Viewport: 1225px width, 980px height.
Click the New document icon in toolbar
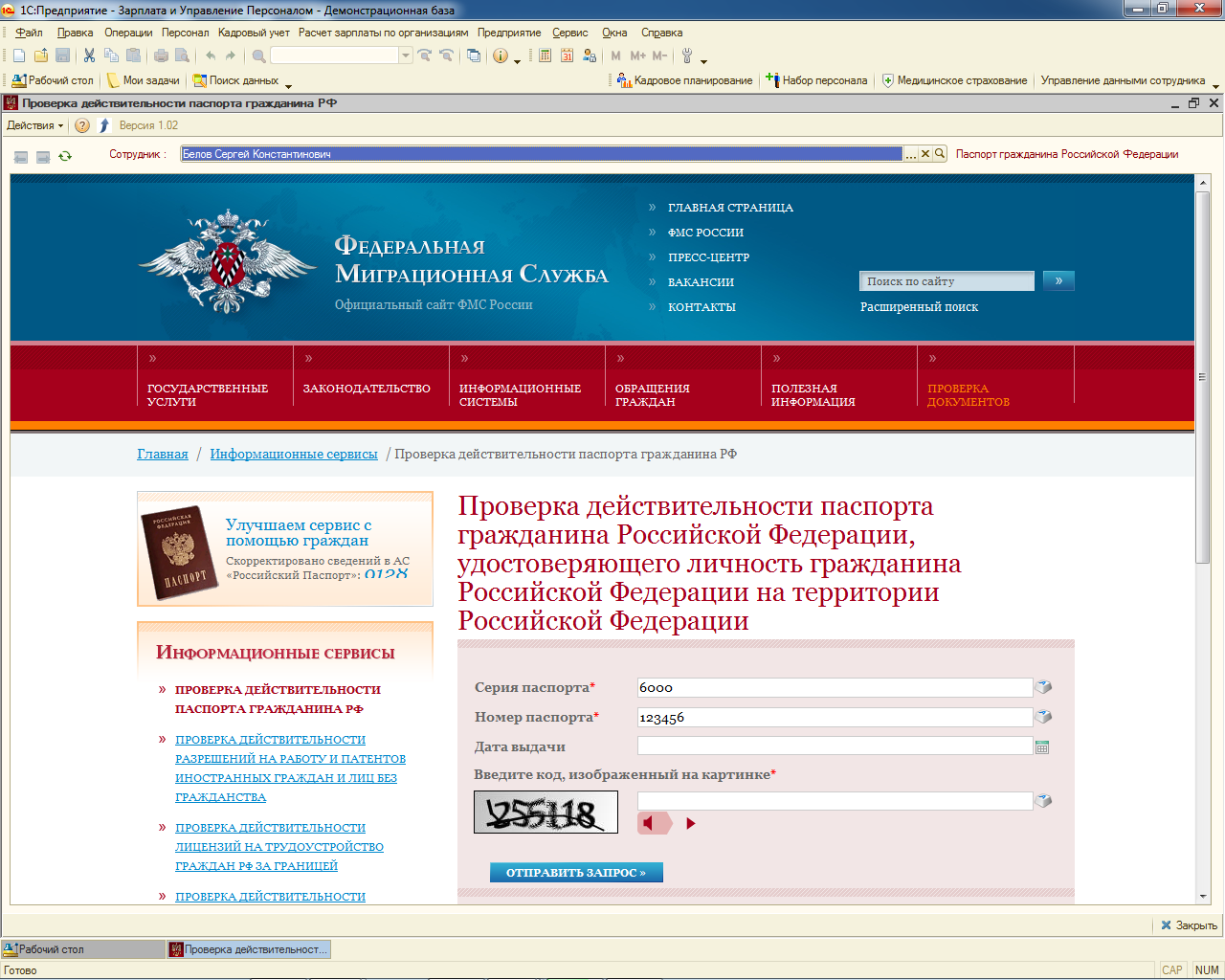[19, 56]
